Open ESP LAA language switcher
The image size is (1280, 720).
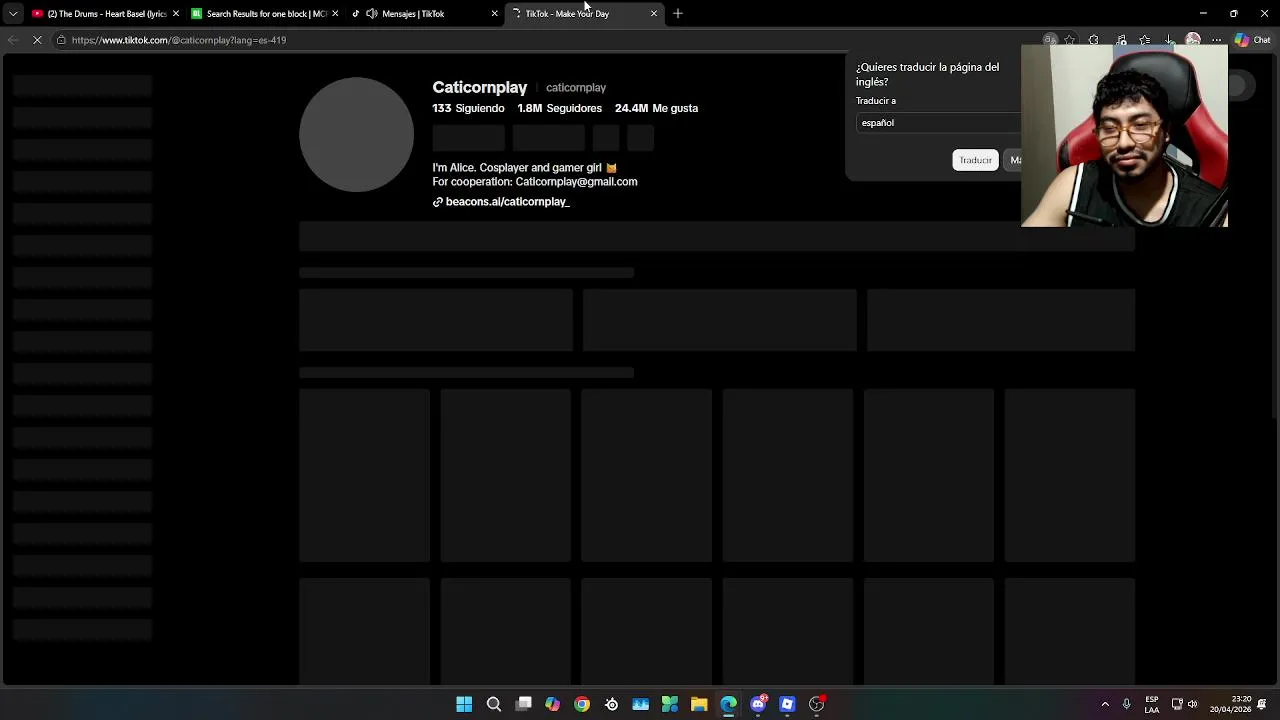click(1152, 704)
